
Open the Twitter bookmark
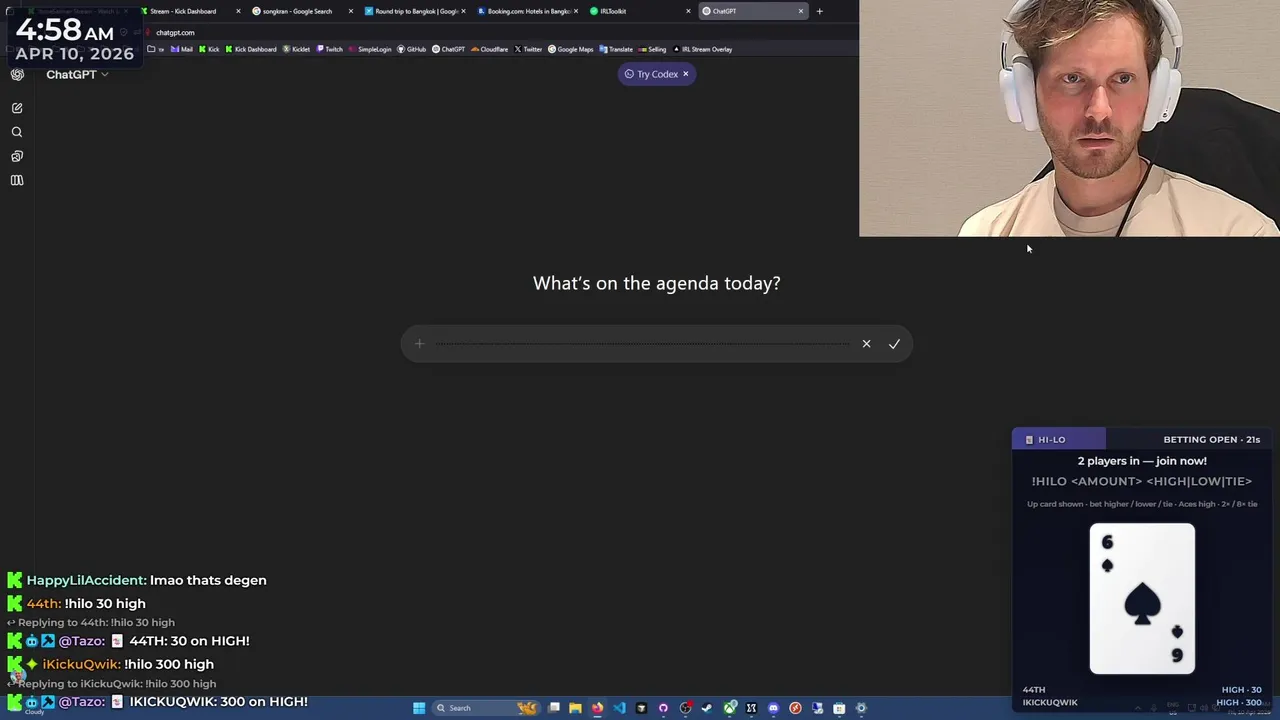tap(528, 49)
